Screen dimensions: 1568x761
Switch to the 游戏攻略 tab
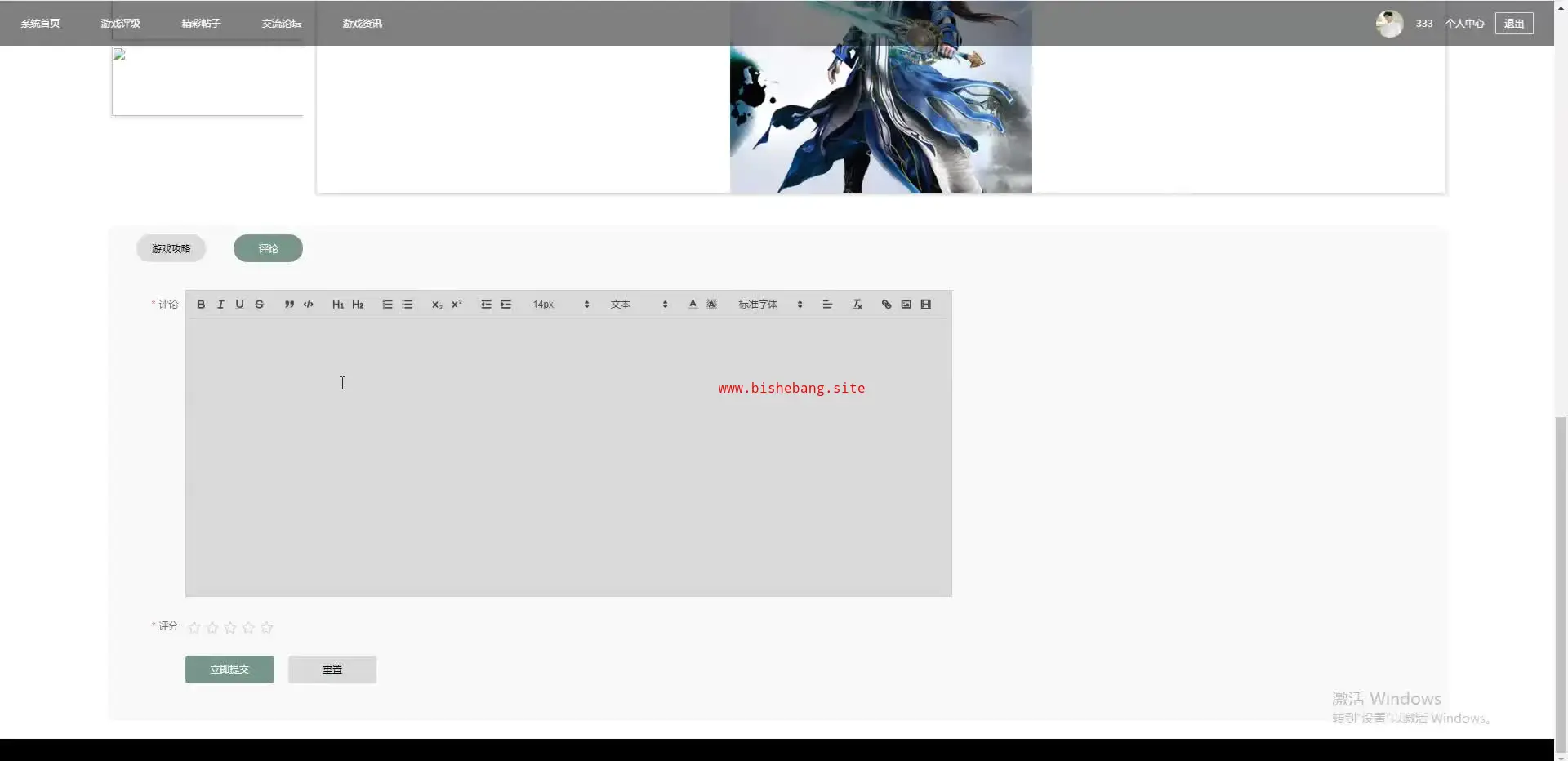(171, 248)
